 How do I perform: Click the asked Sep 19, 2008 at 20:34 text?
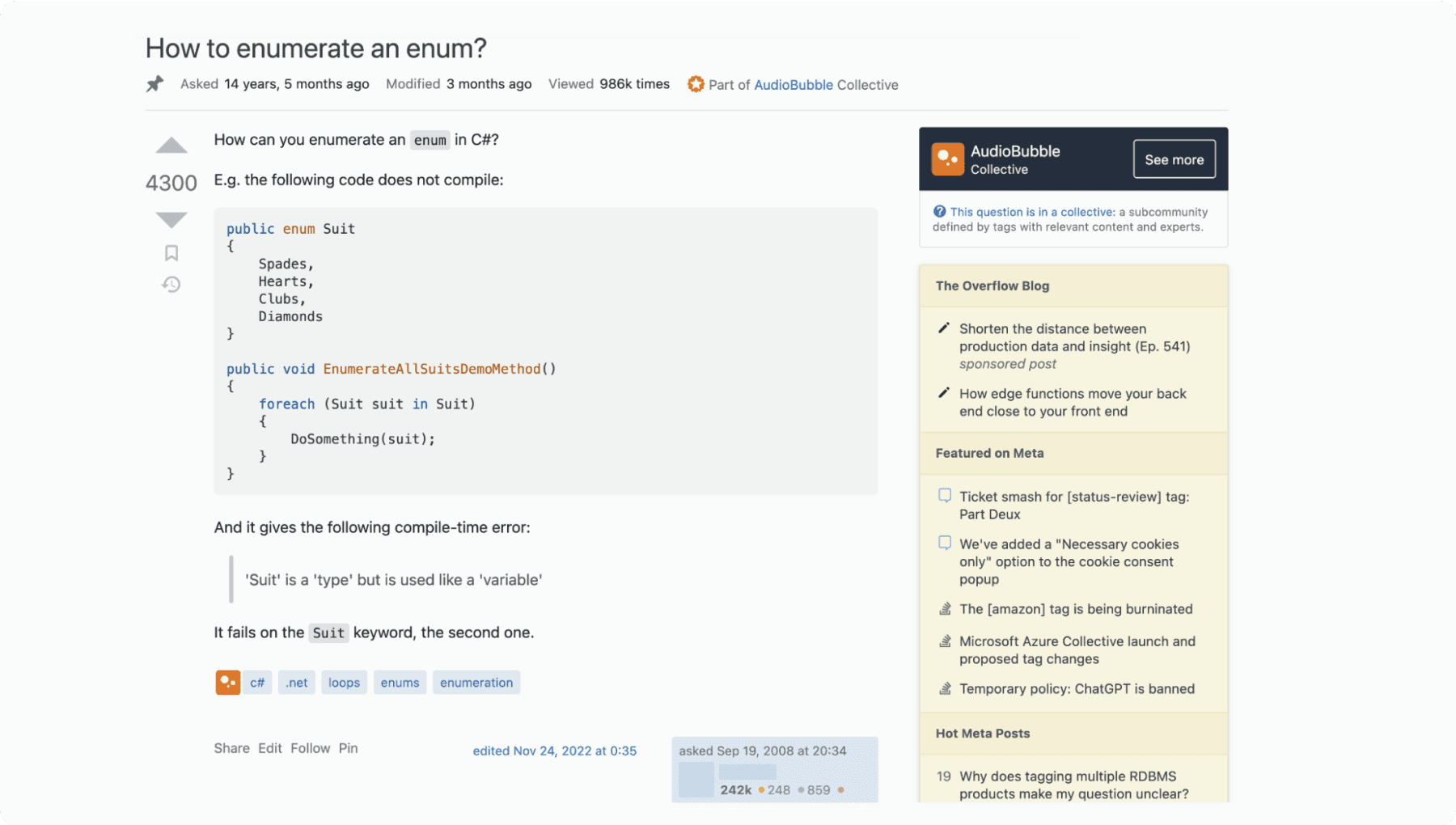click(x=763, y=751)
